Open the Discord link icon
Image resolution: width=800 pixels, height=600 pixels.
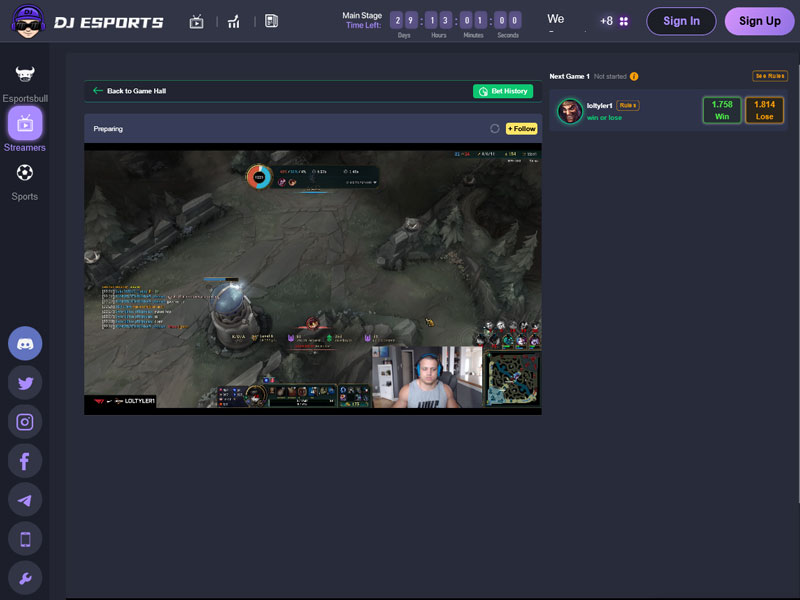25,343
